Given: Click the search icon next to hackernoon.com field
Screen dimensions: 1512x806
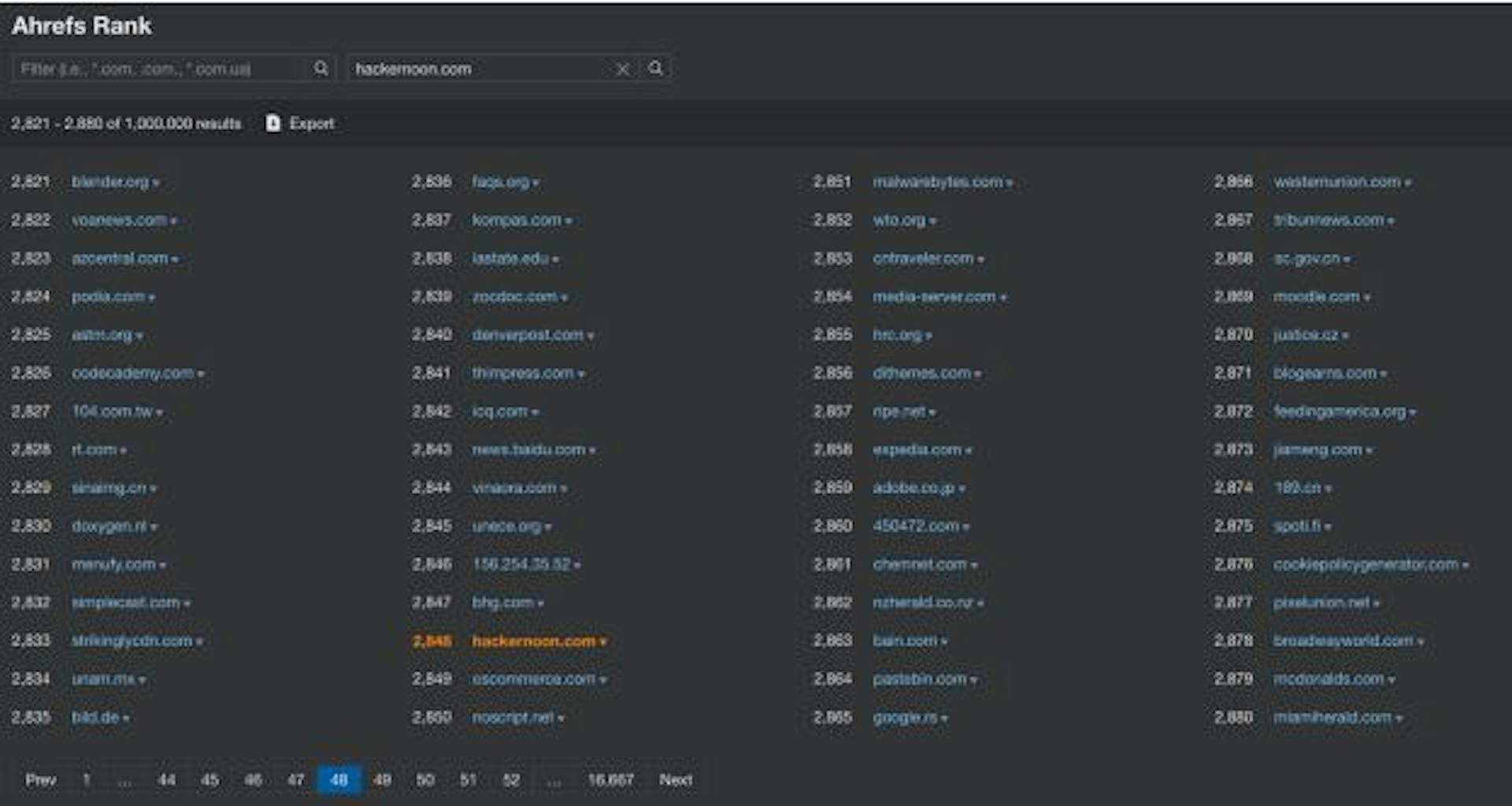Looking at the screenshot, I should 655,69.
